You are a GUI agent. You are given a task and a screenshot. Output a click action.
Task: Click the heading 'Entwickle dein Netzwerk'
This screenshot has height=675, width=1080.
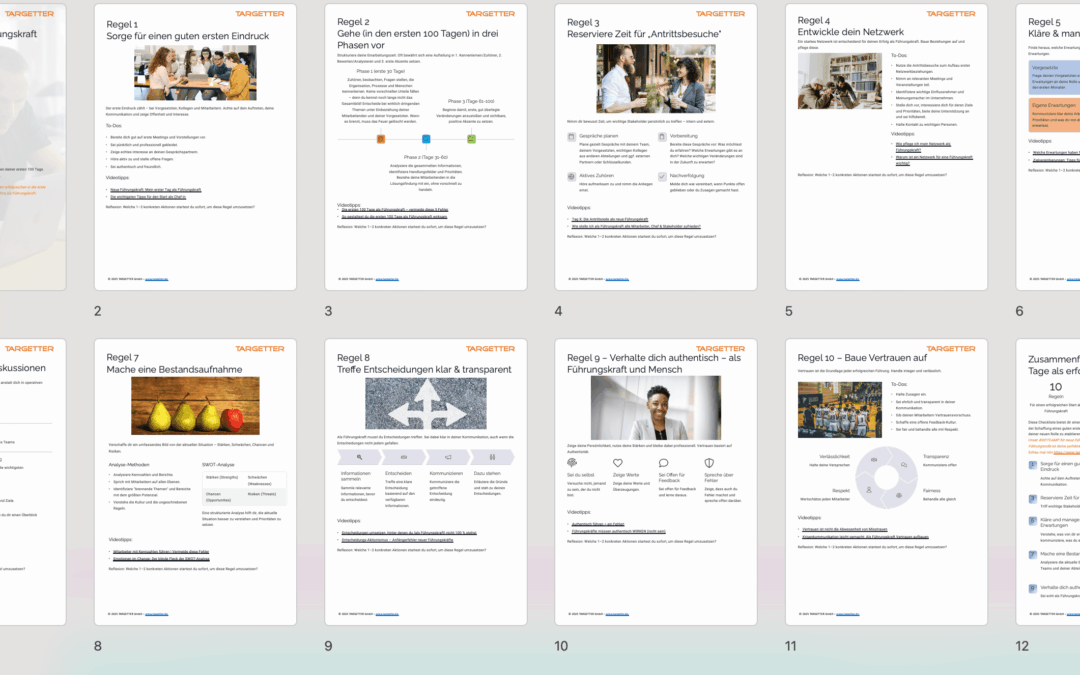851,32
